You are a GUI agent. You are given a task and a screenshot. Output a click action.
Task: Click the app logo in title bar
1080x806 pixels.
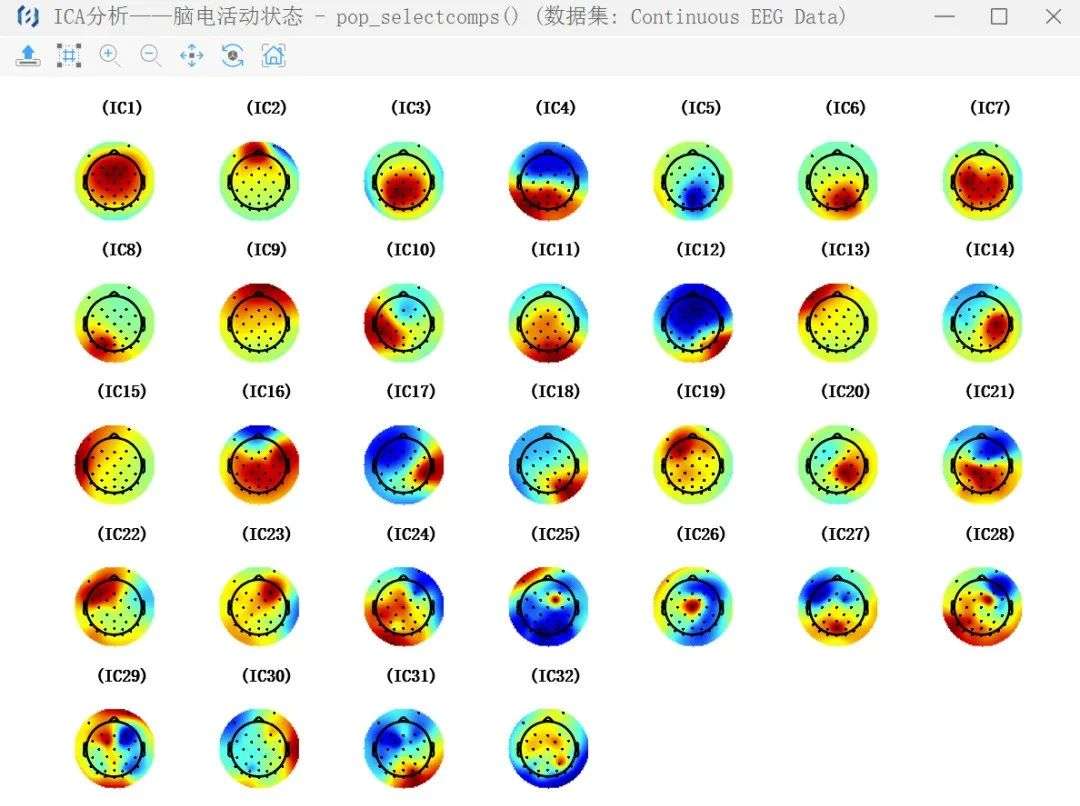(x=28, y=17)
